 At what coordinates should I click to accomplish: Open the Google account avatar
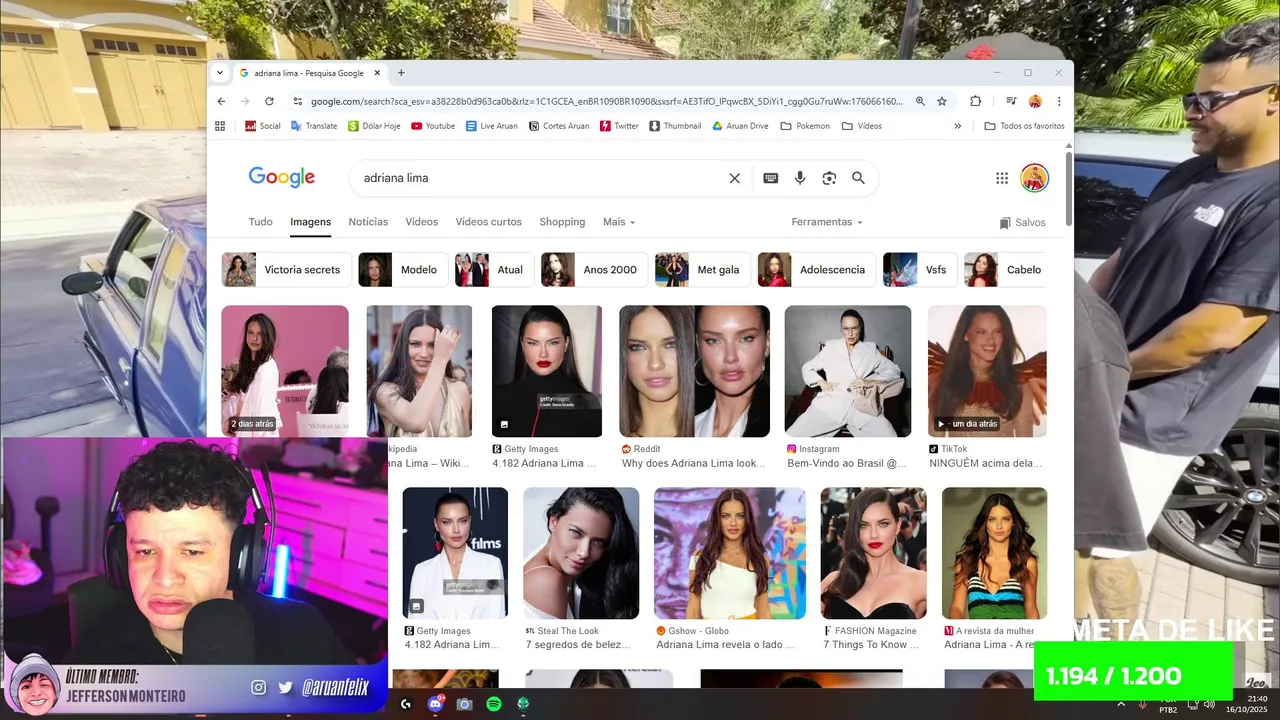[1034, 178]
